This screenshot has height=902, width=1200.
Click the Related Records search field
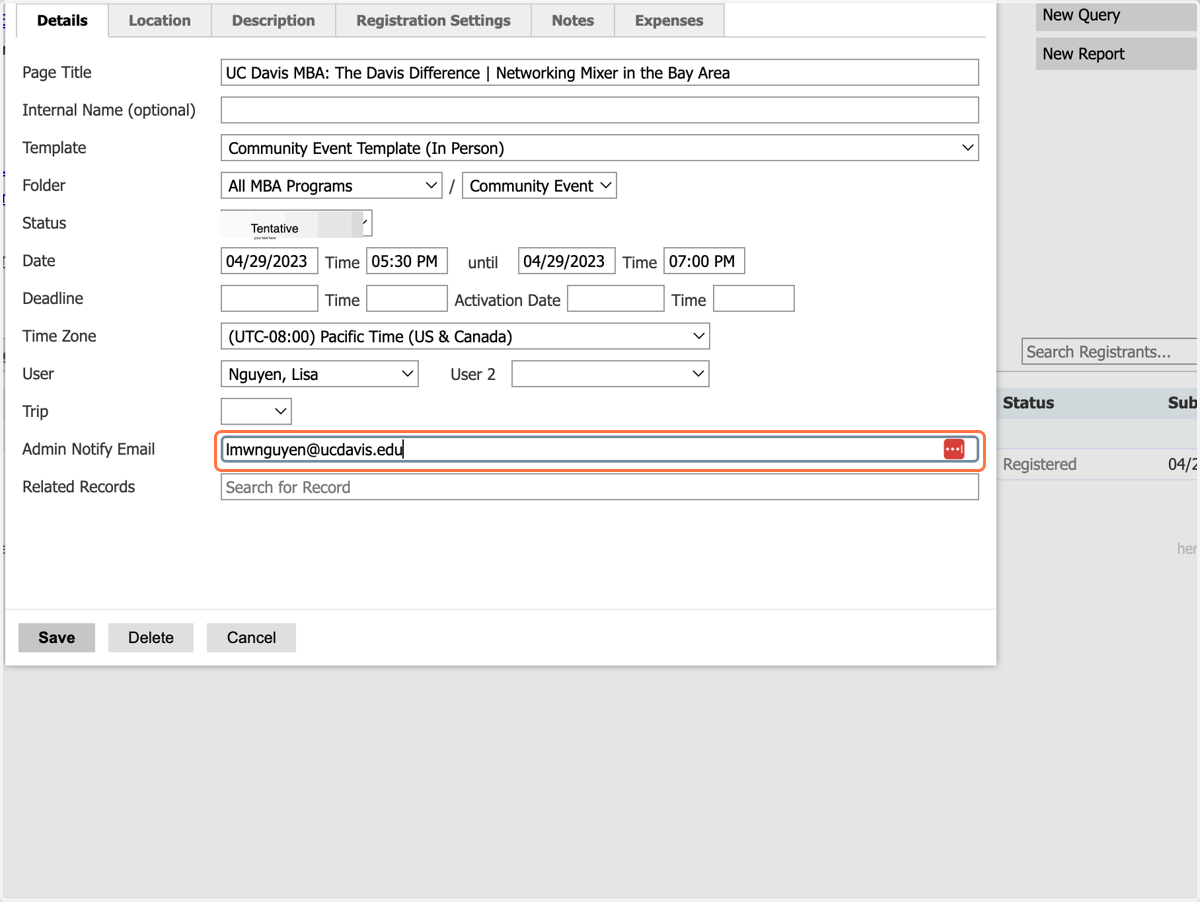point(599,487)
